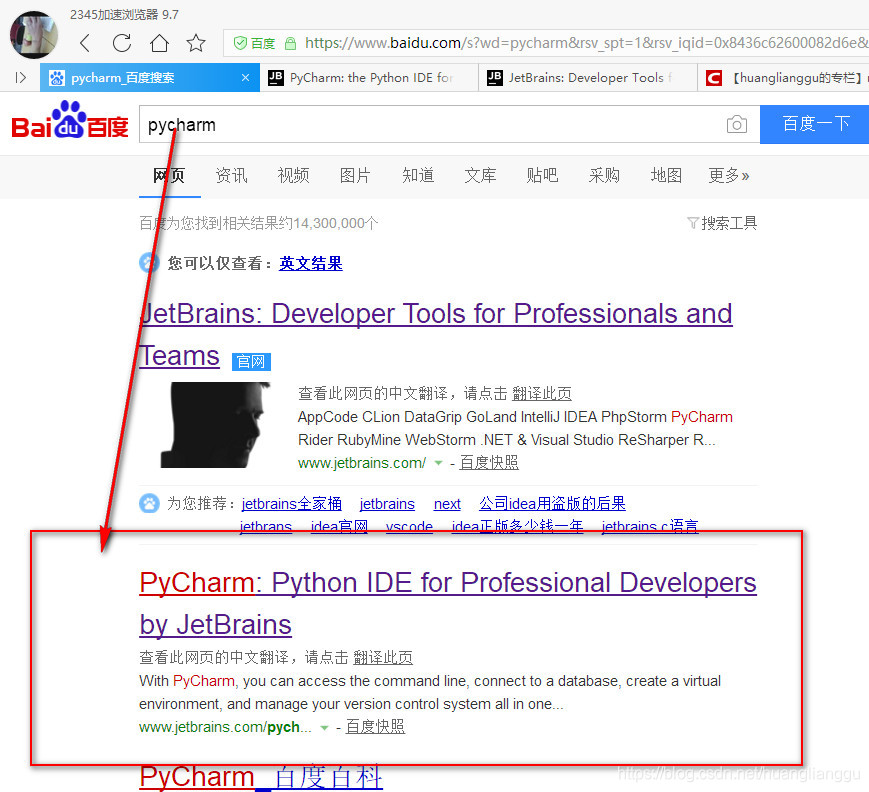Open 百度快照 for PyCharm result

pos(375,727)
